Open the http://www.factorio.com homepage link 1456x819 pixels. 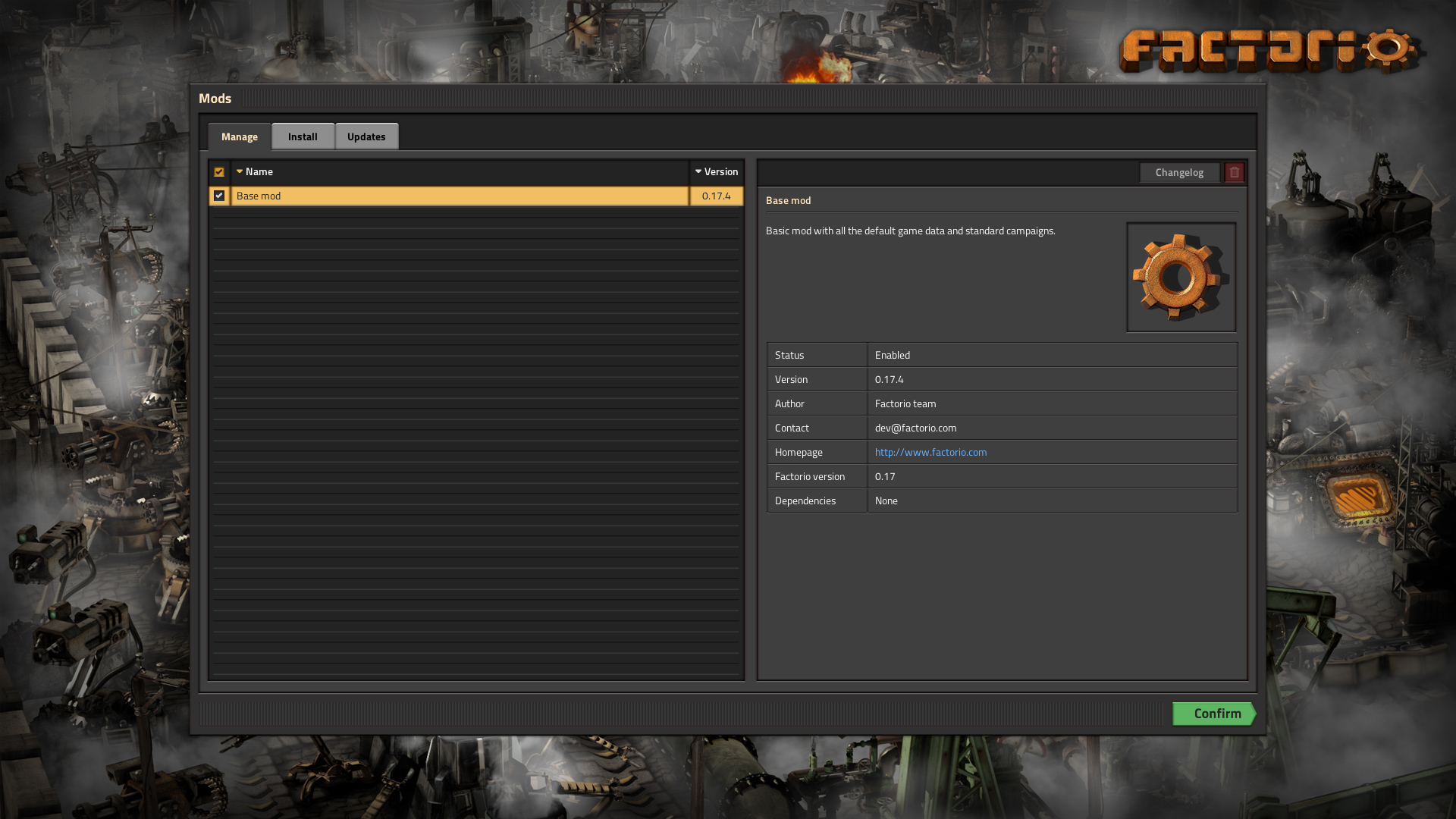tap(930, 452)
